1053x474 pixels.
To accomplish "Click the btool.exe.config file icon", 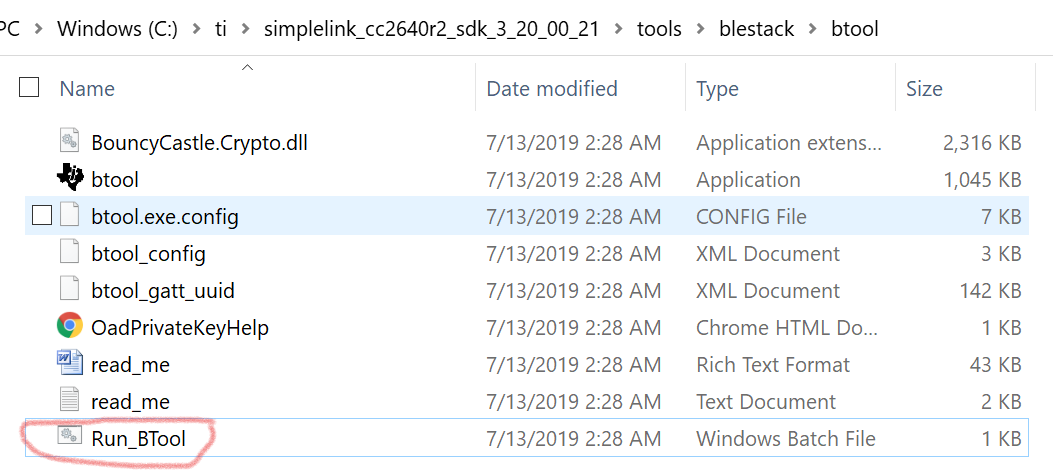I will pos(69,216).
